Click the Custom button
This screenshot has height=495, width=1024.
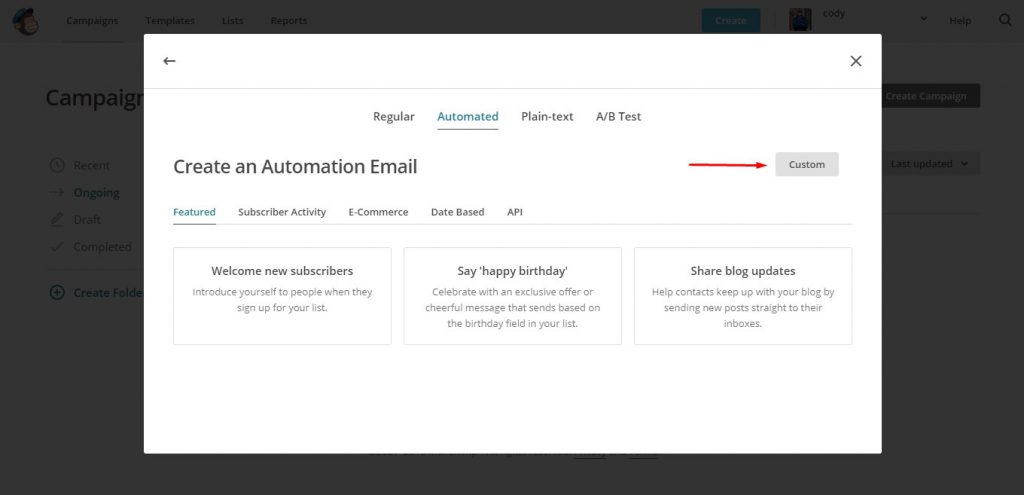coord(807,165)
